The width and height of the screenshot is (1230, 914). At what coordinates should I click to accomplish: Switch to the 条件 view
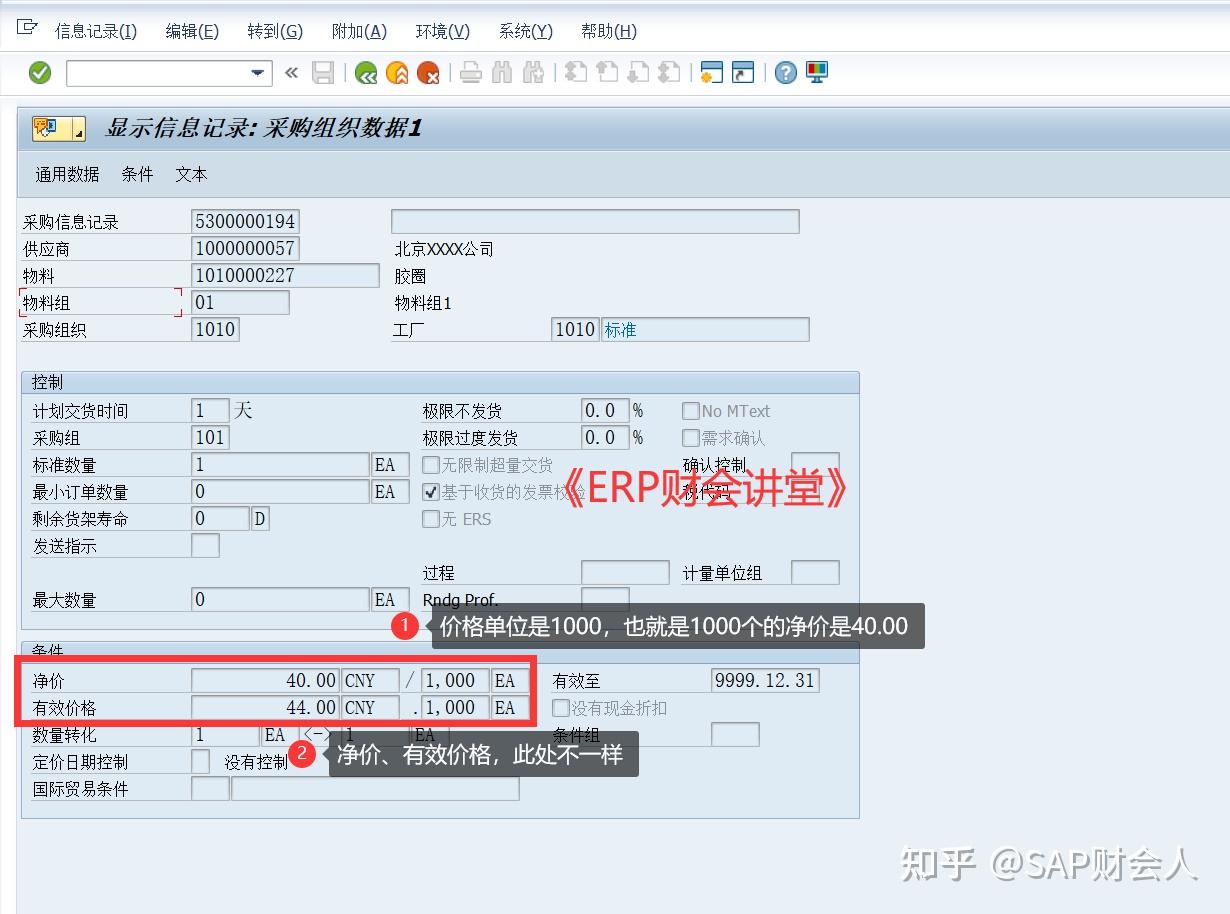click(x=136, y=174)
